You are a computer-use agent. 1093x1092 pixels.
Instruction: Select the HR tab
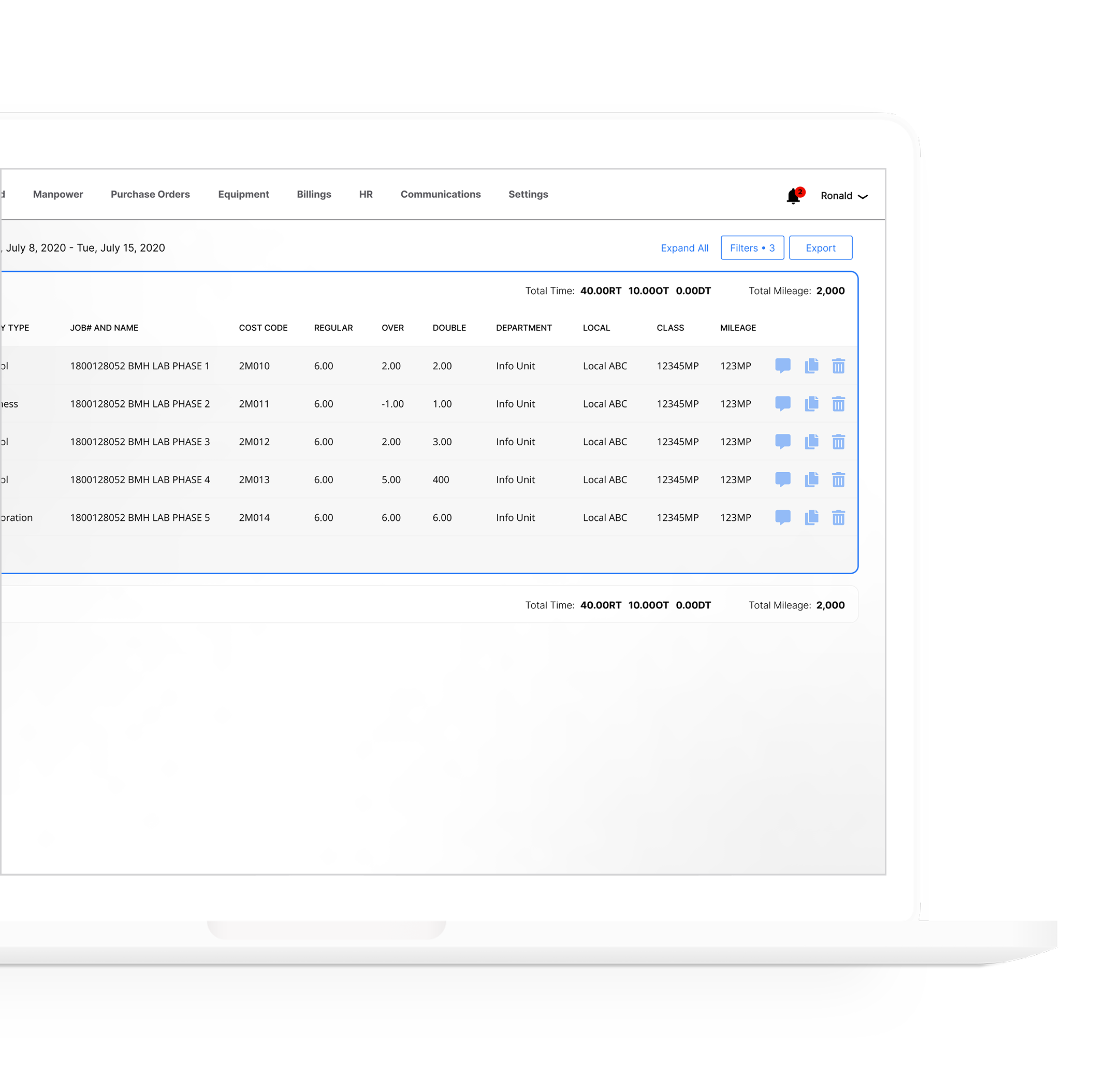tap(366, 195)
